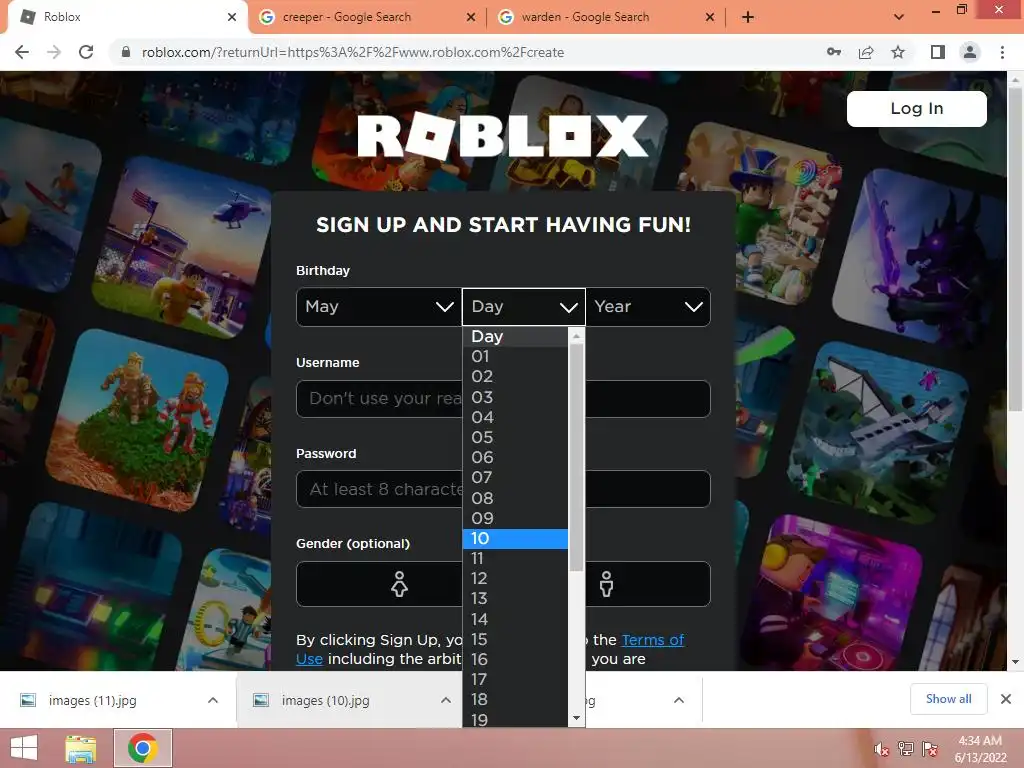The width and height of the screenshot is (1024, 768).
Task: Click the images (11).jpg file icon
Action: point(28,700)
